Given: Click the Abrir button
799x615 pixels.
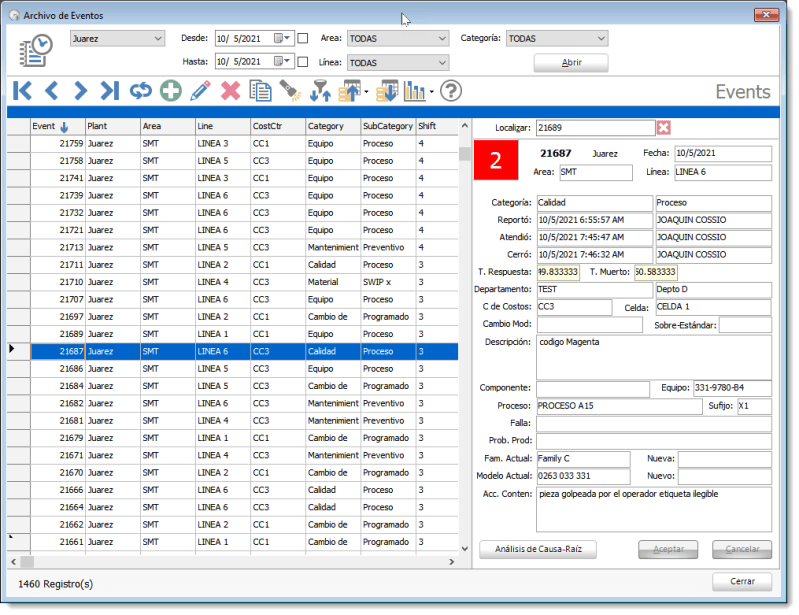Looking at the screenshot, I should (x=571, y=63).
